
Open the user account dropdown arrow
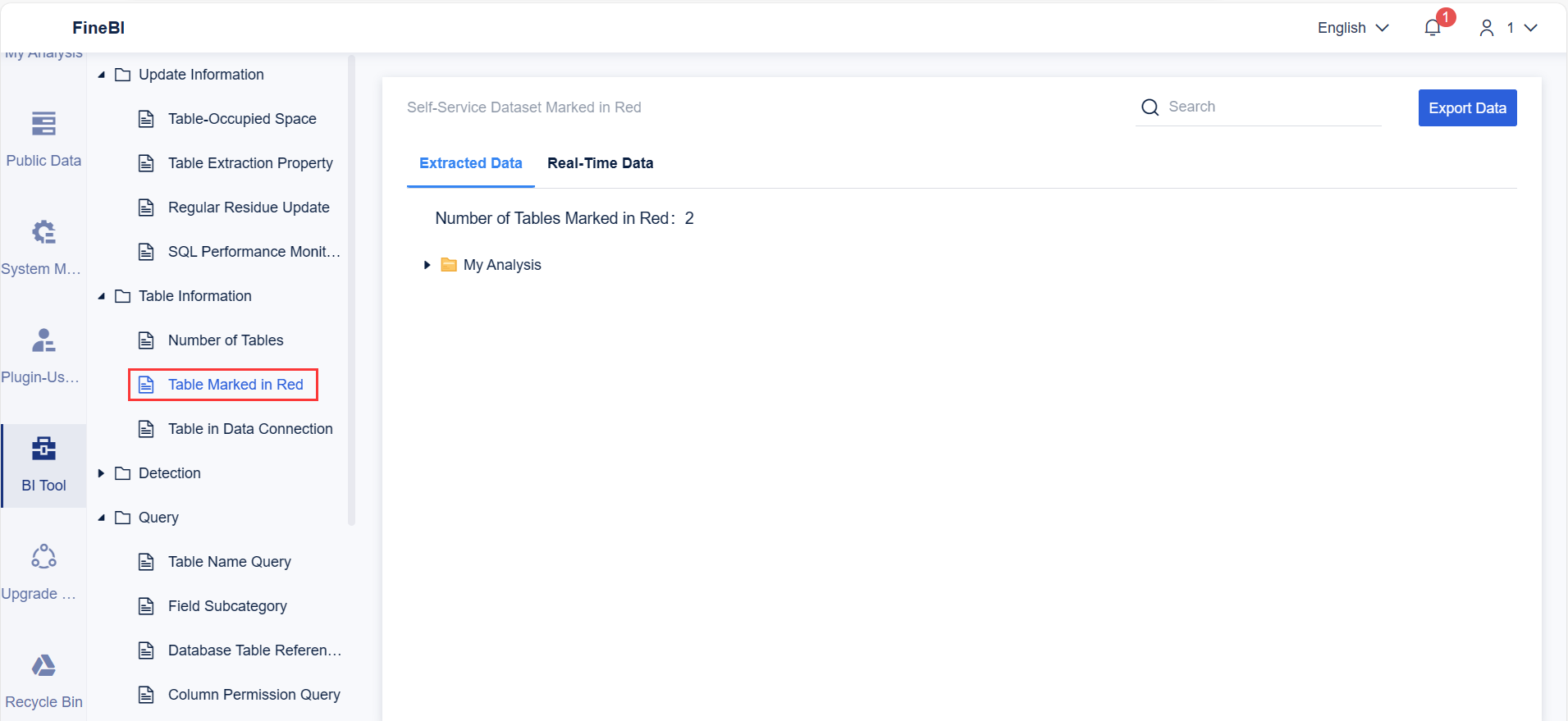coord(1531,28)
